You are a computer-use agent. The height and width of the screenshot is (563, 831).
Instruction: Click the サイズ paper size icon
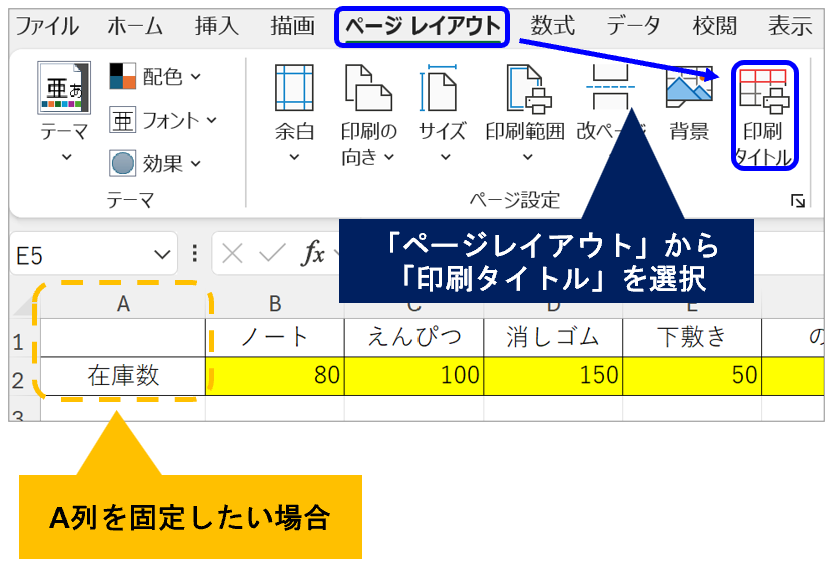click(x=441, y=88)
